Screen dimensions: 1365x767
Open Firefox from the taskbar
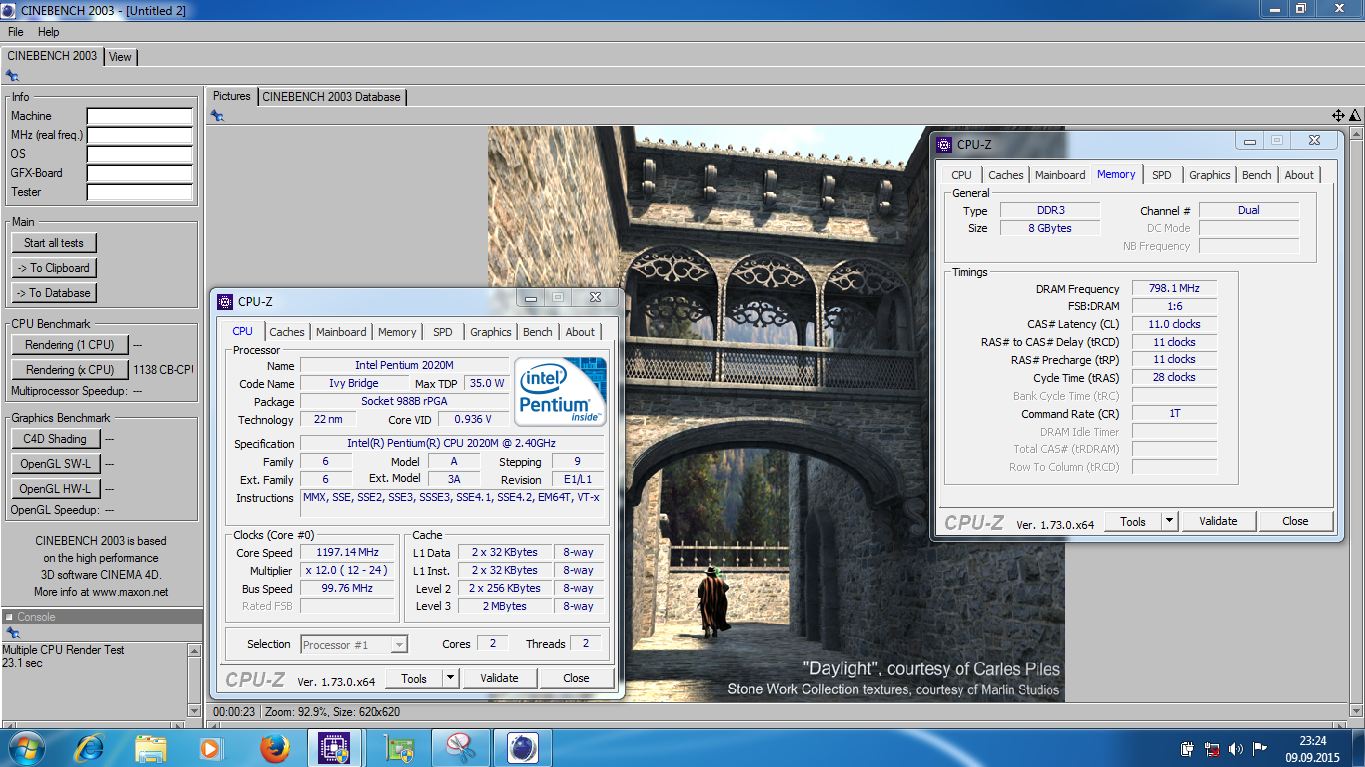[x=273, y=748]
